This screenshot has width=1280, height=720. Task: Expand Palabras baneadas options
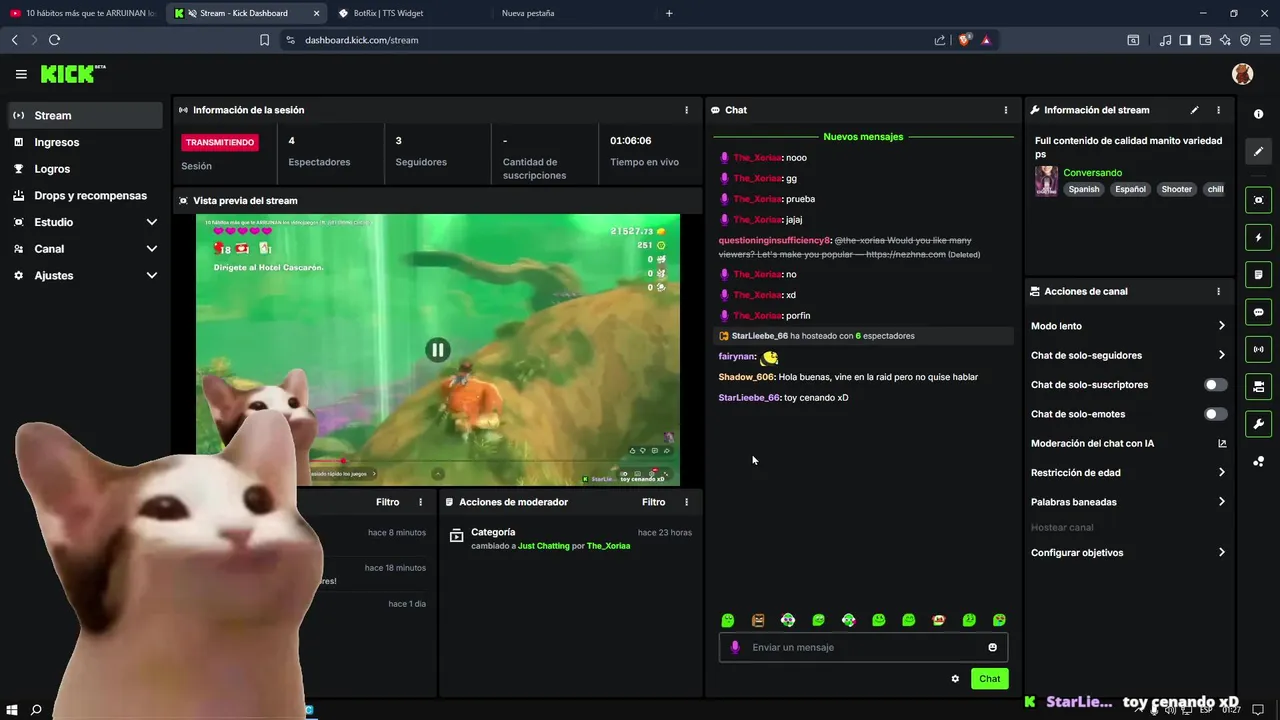click(1129, 502)
